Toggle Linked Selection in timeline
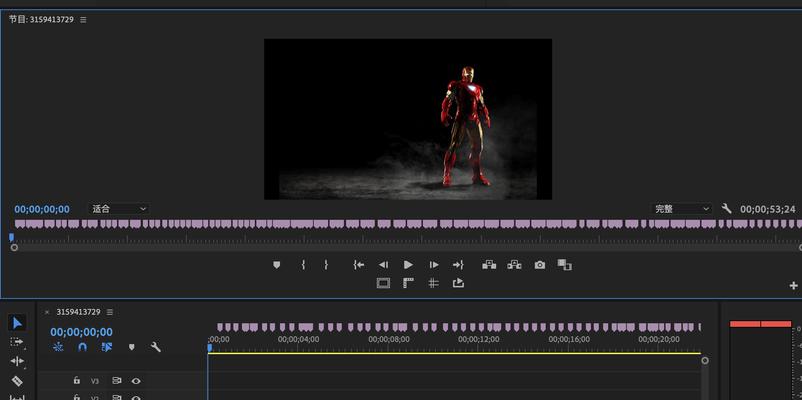Screen dimensions: 802x400 pyautogui.click(x=106, y=347)
